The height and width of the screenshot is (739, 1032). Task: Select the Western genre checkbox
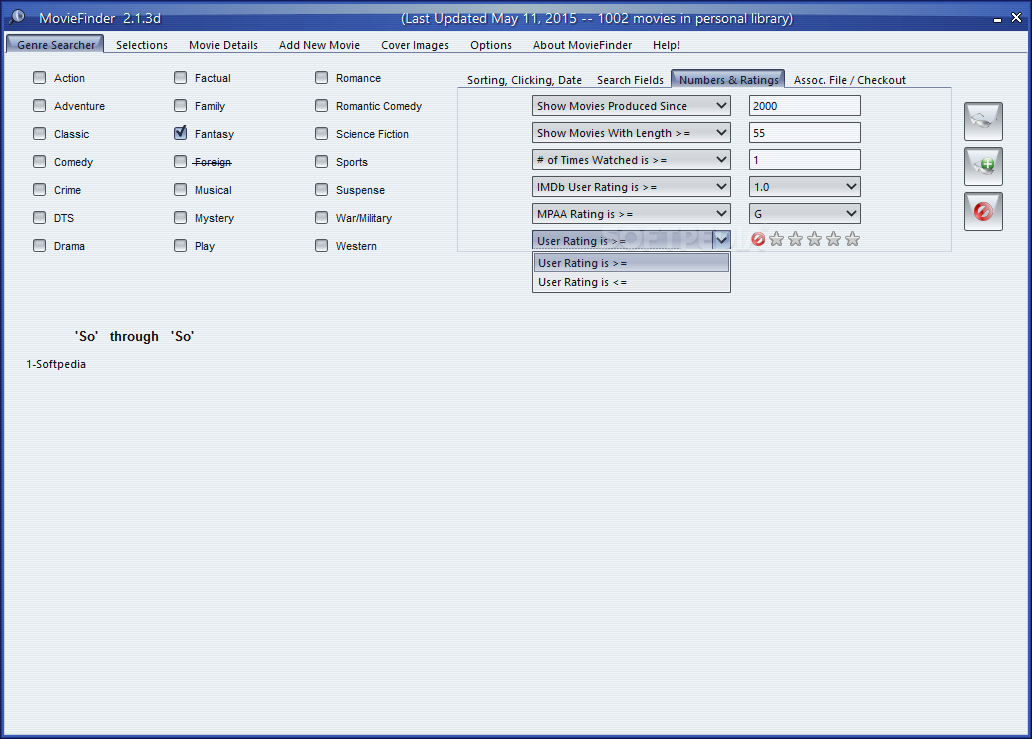point(321,245)
